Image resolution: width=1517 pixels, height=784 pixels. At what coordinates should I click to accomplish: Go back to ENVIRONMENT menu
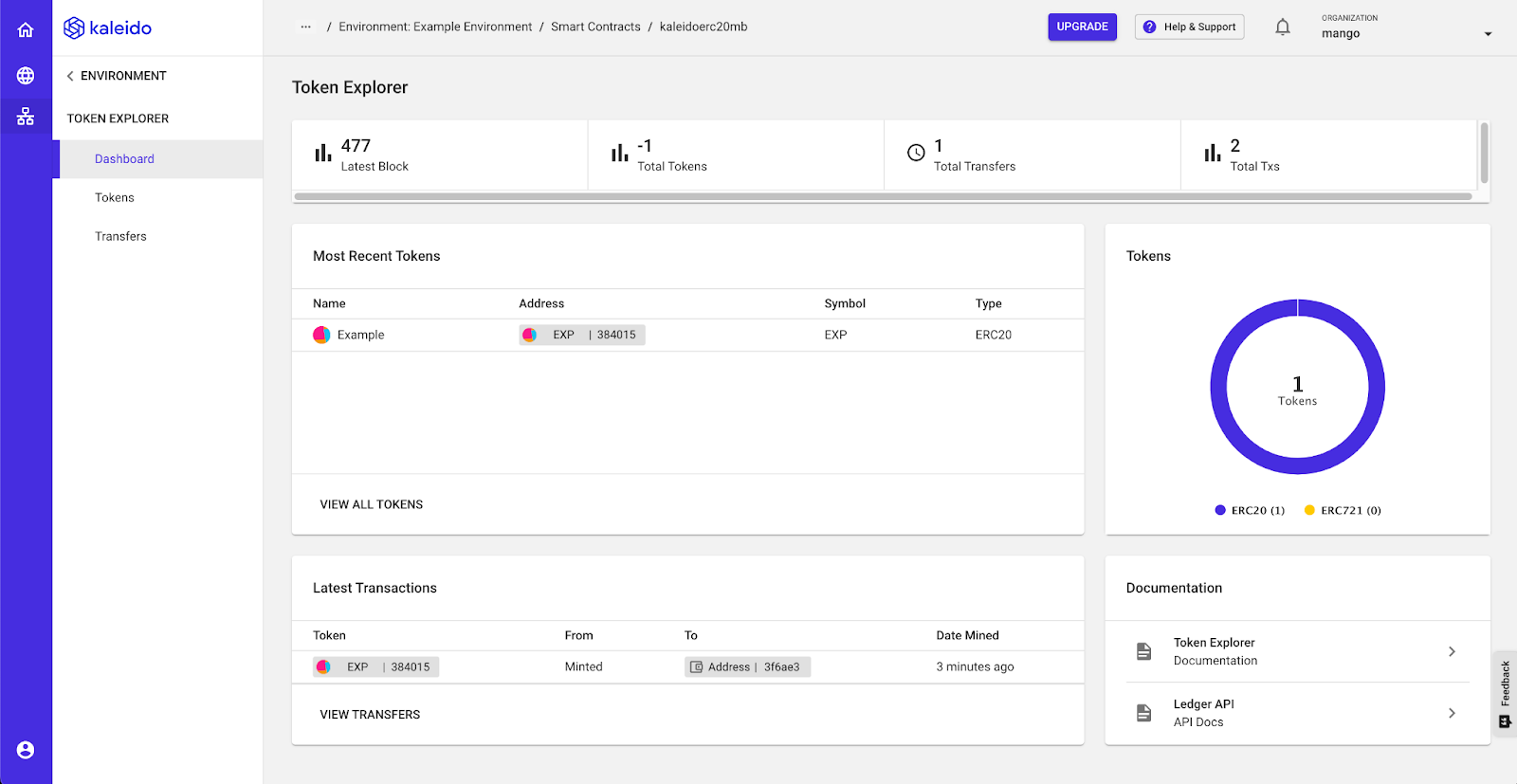pos(117,76)
